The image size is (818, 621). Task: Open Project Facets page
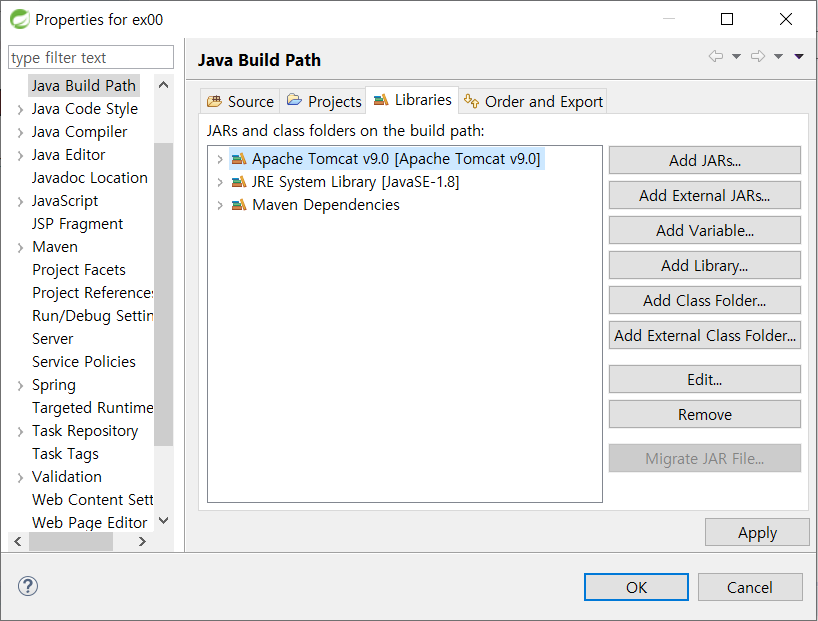tap(79, 270)
